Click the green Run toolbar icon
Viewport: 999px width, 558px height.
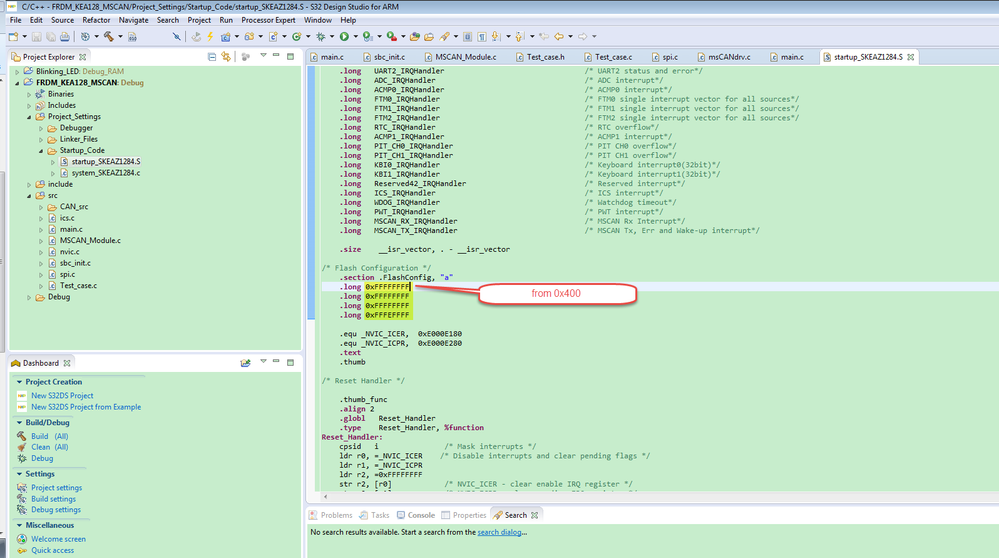click(x=344, y=37)
